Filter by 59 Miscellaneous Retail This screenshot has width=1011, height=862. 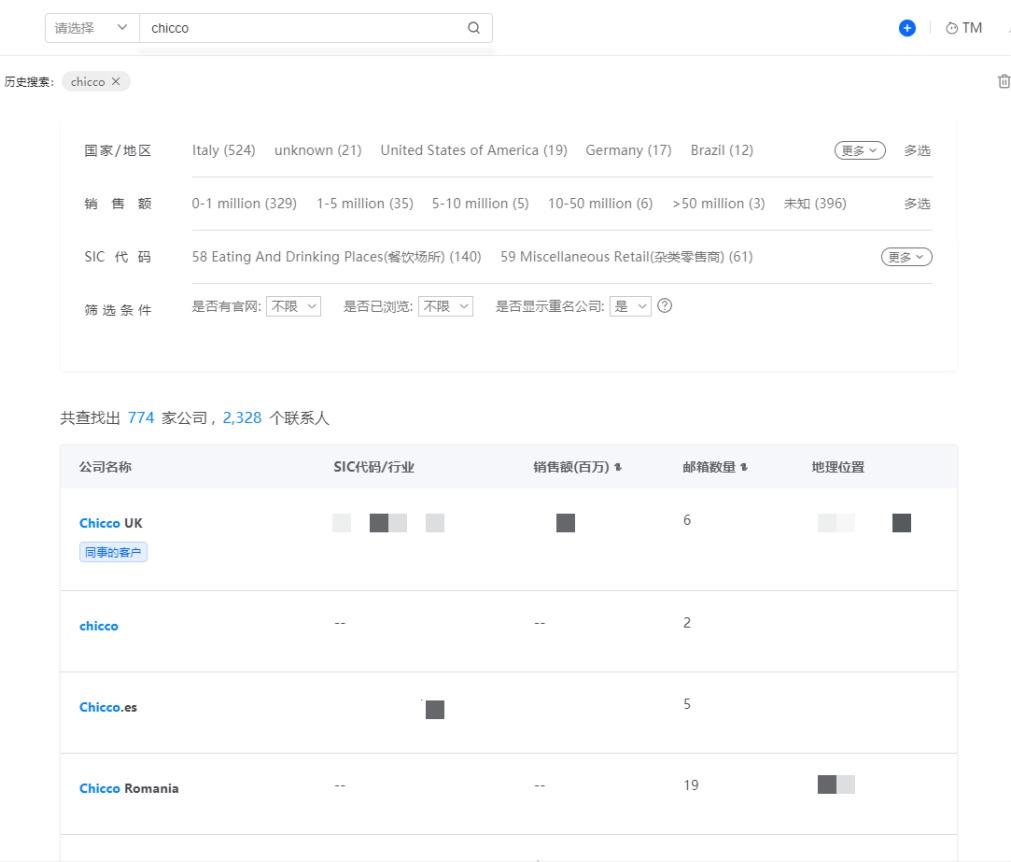click(x=626, y=257)
